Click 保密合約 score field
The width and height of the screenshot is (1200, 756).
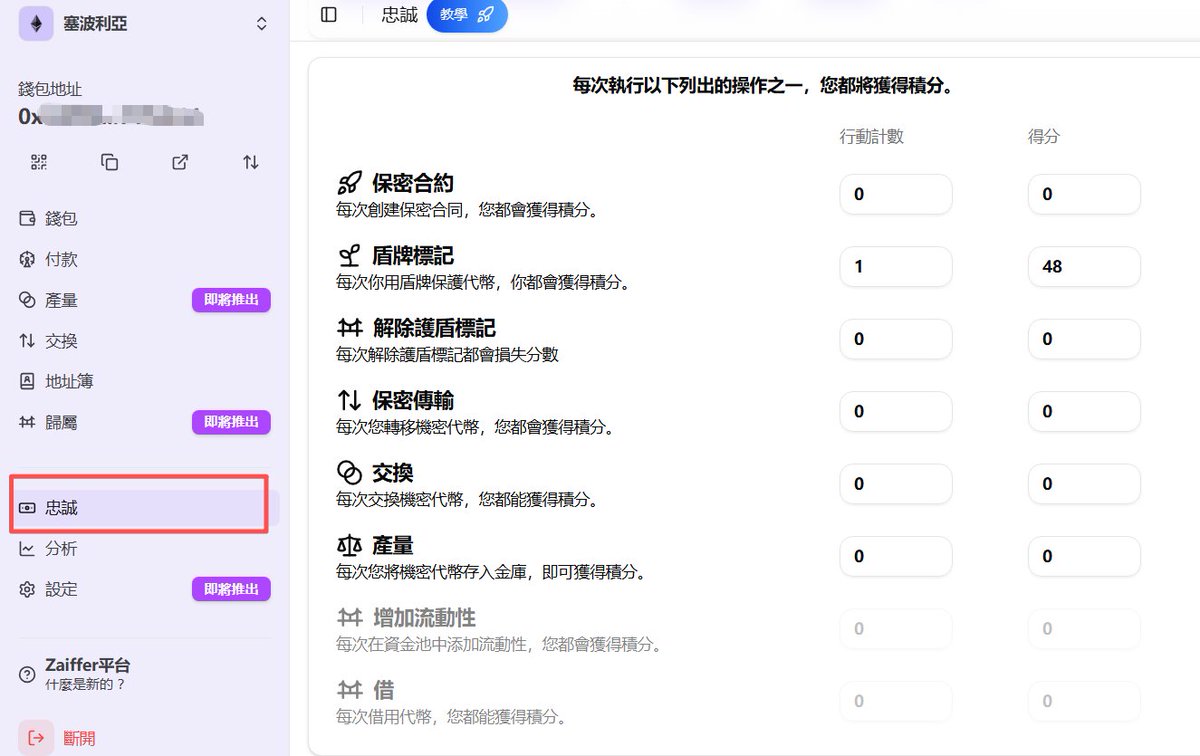click(1084, 194)
